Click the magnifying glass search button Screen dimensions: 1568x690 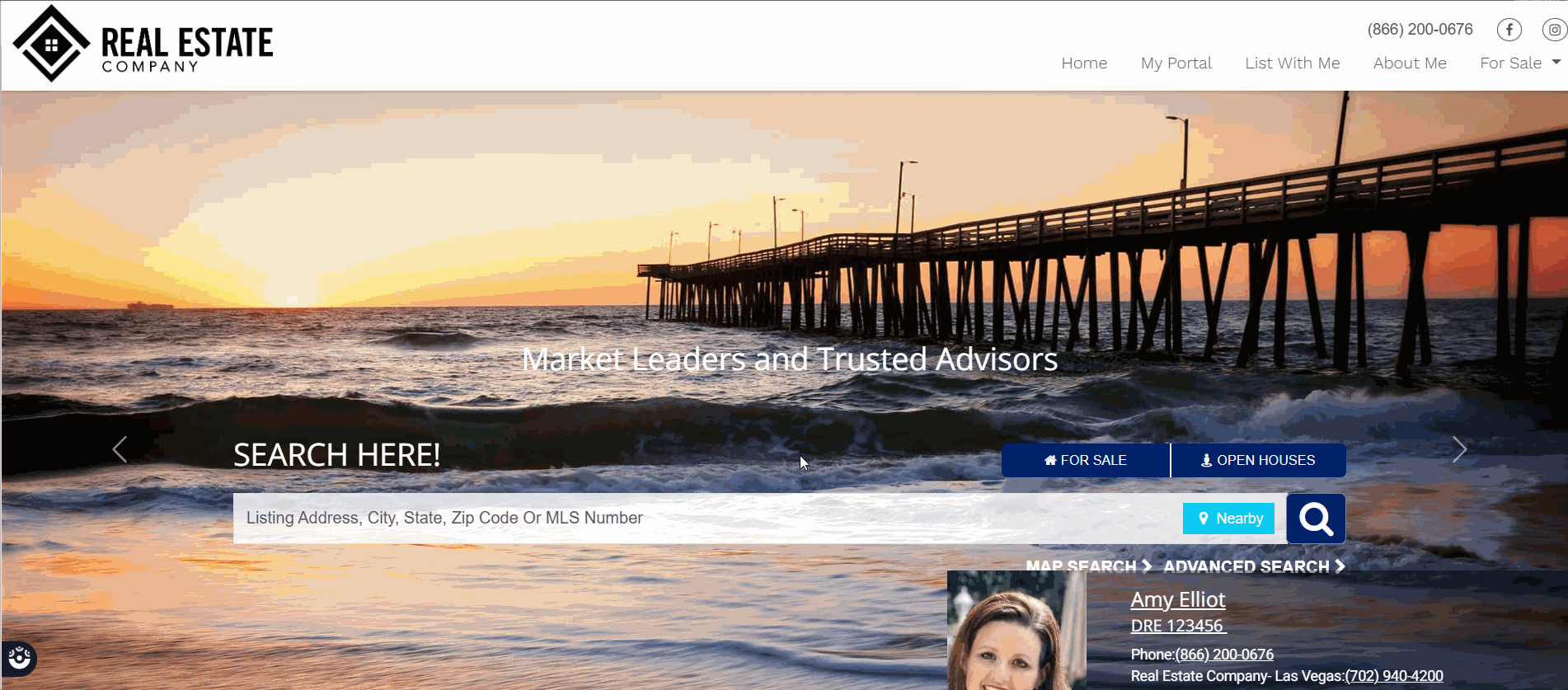pyautogui.click(x=1316, y=519)
